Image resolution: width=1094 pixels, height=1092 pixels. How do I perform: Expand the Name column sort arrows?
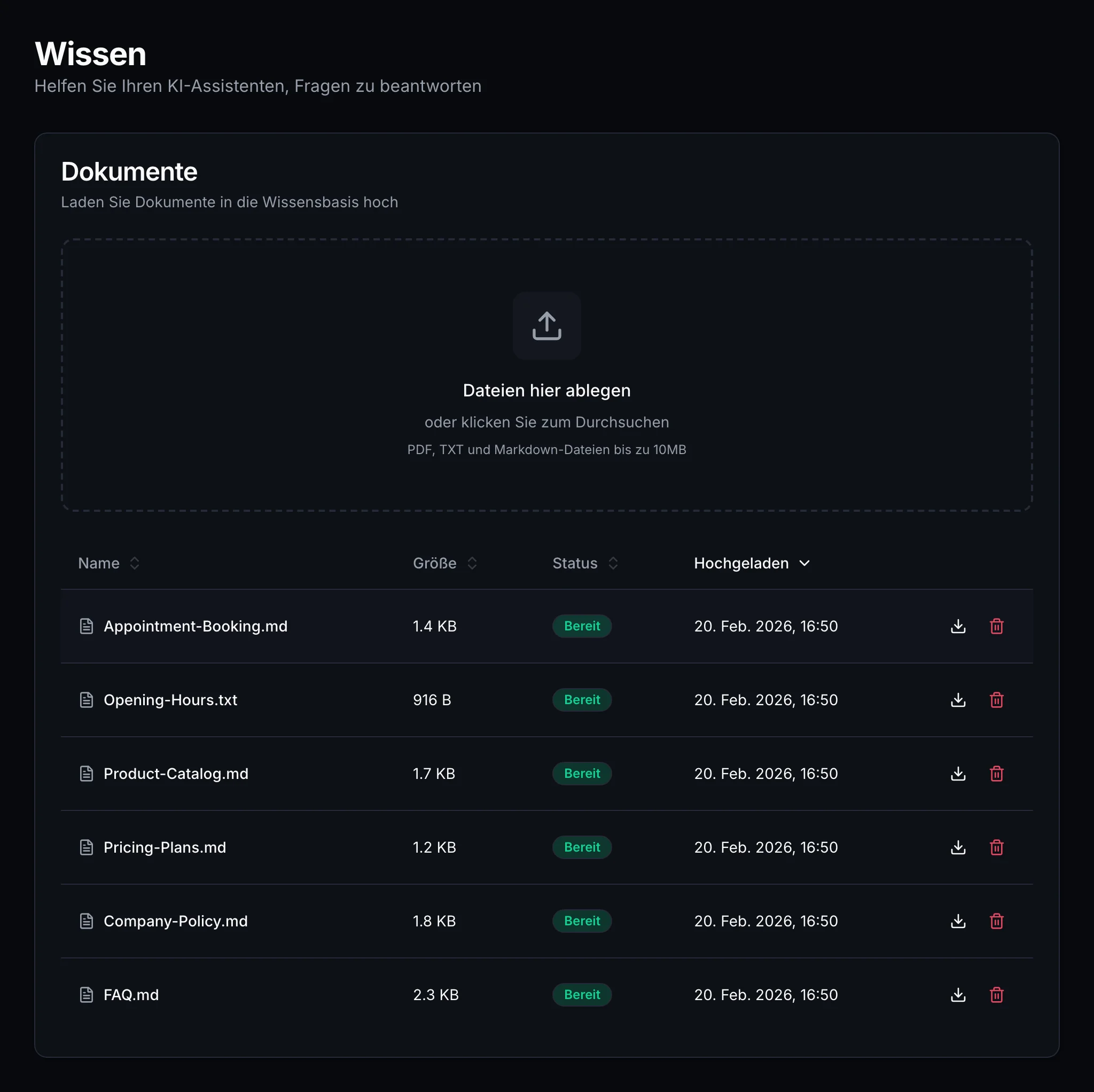(135, 563)
